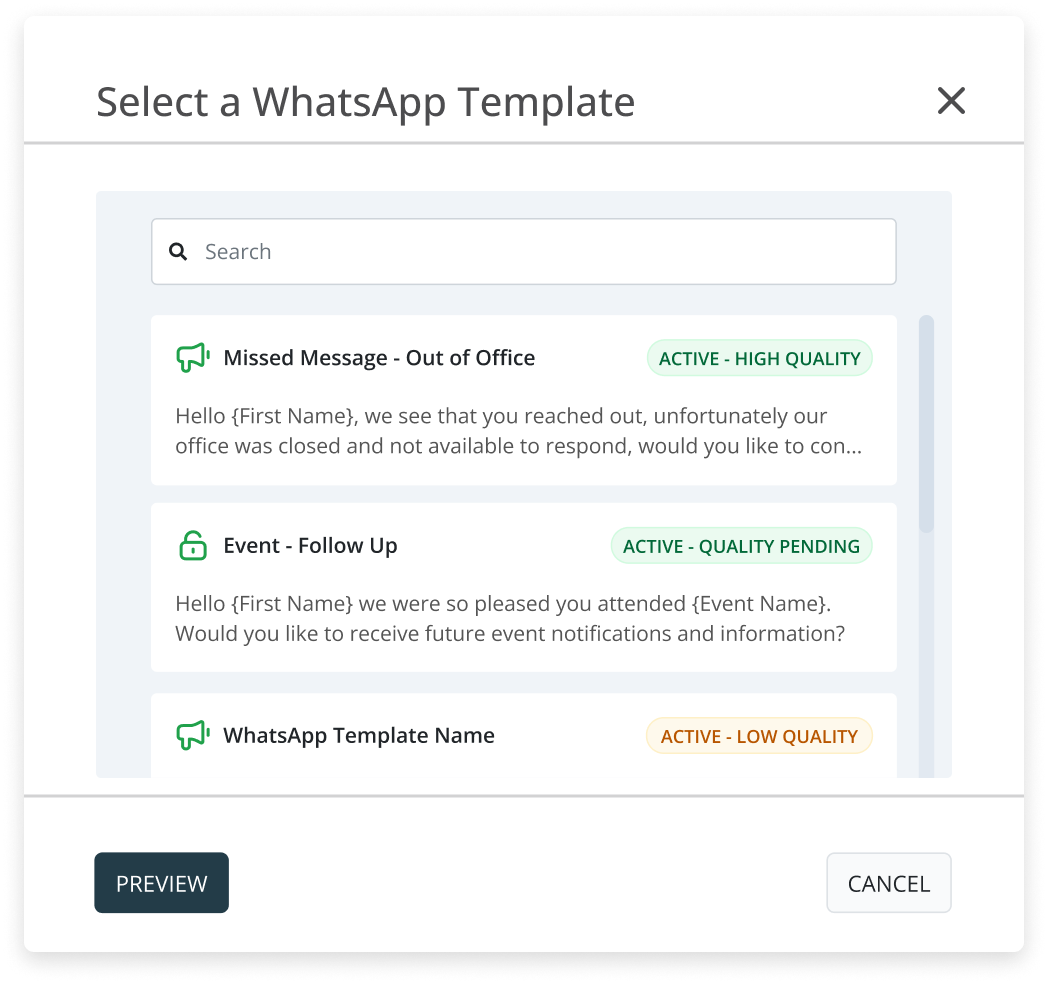Close the Select a WhatsApp Template dialog

click(x=951, y=101)
